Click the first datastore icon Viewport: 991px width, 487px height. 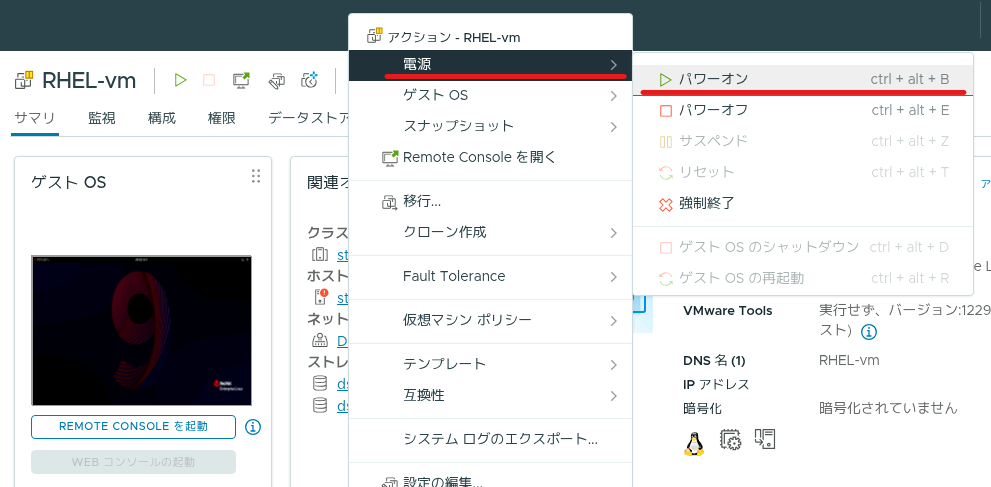click(320, 383)
